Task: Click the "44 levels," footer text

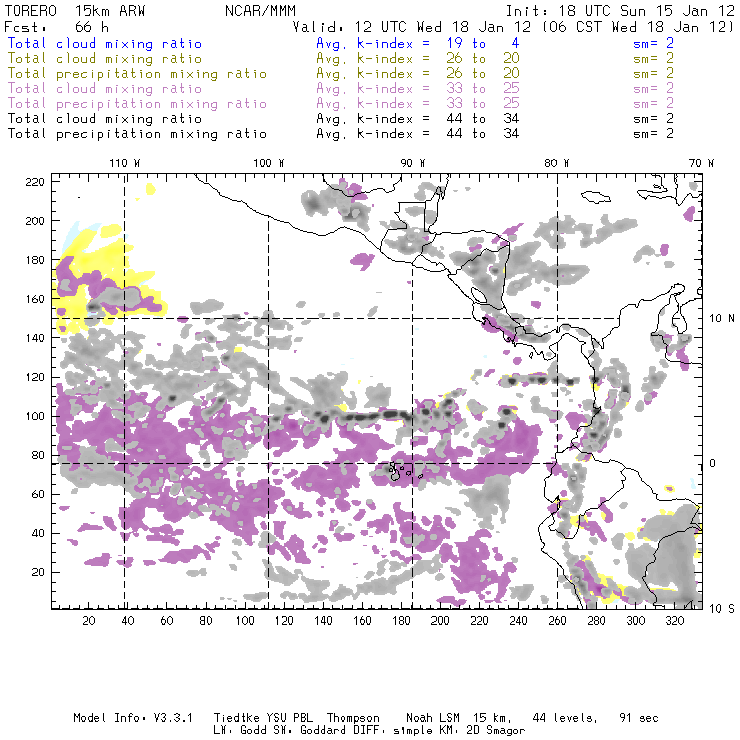Action: click(565, 718)
